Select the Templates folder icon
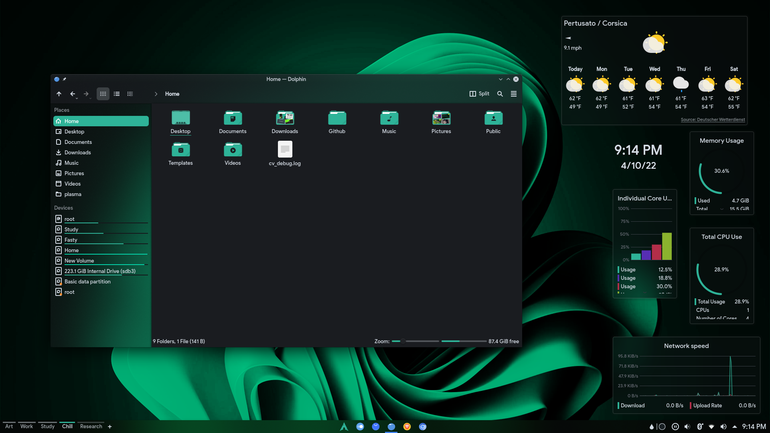The width and height of the screenshot is (770, 433). point(180,154)
